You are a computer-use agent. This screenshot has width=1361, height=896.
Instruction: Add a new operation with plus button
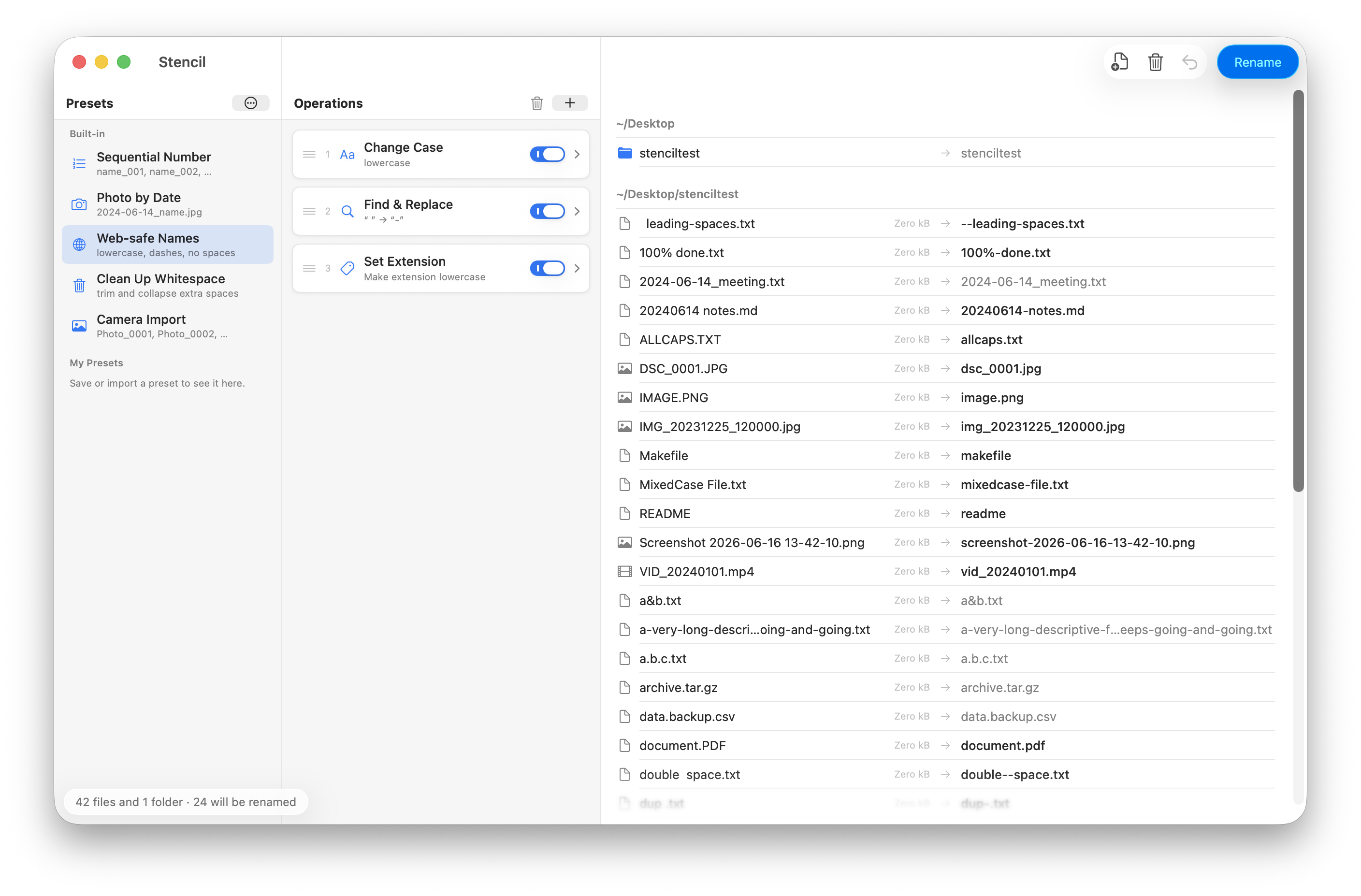pos(569,103)
